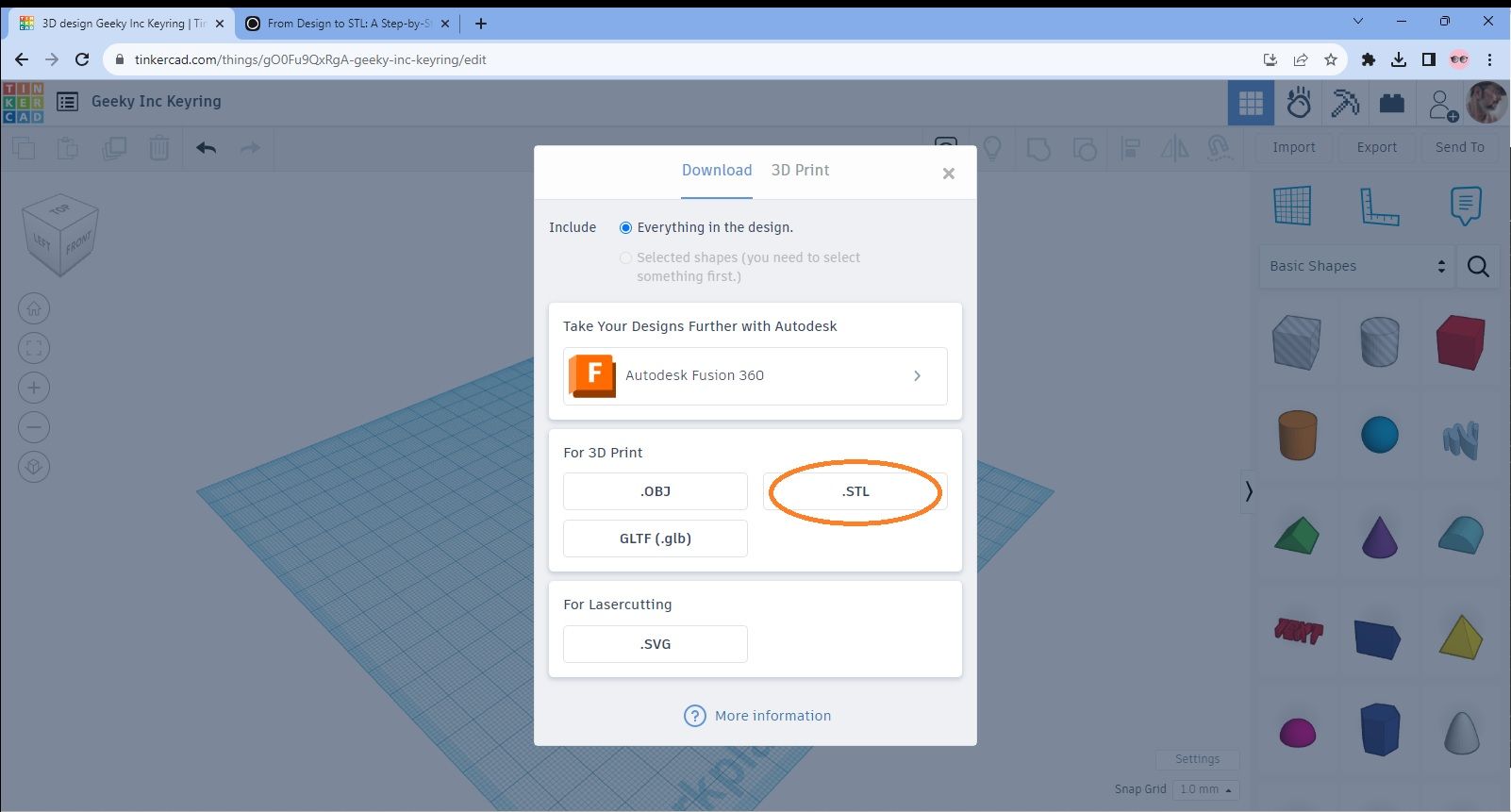The width and height of the screenshot is (1511, 812).
Task: Click the Align tool icon
Action: point(1130,148)
